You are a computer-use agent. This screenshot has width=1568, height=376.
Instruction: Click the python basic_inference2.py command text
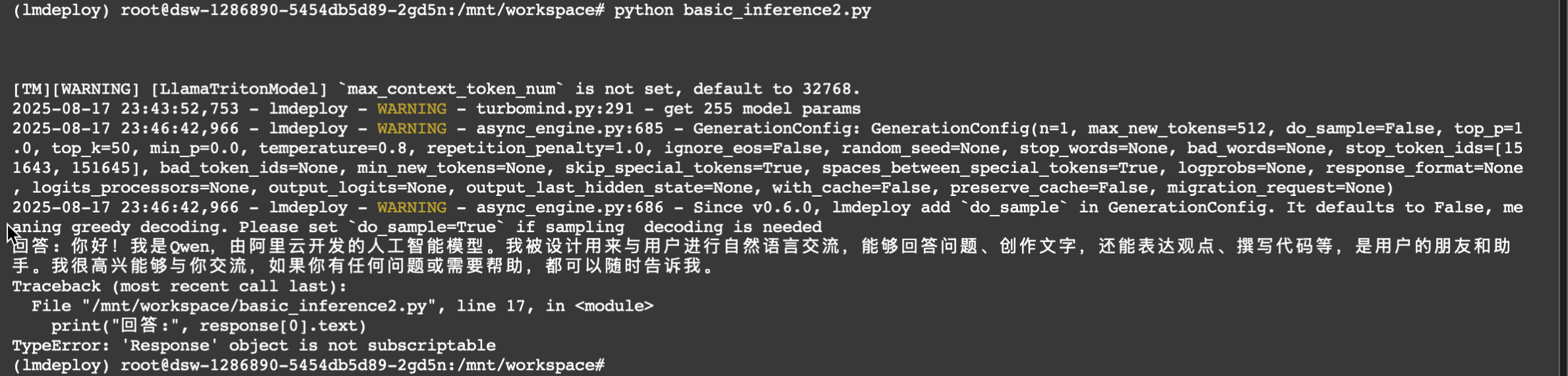(x=742, y=11)
